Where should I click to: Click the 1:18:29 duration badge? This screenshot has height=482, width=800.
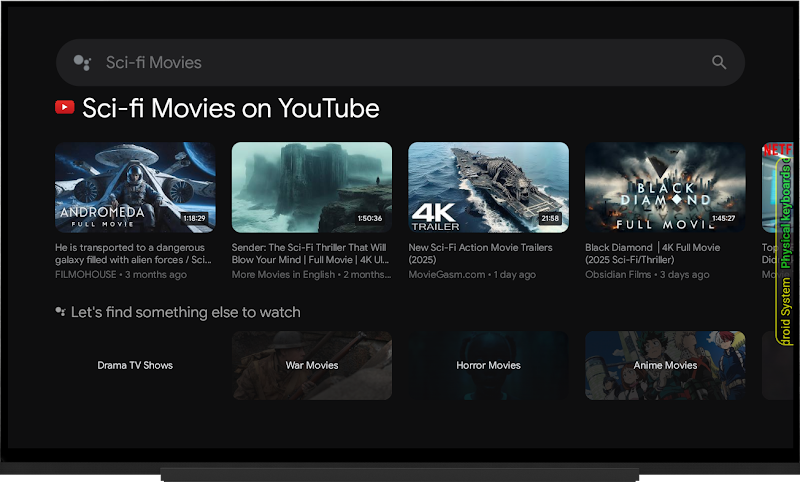pyautogui.click(x=194, y=218)
